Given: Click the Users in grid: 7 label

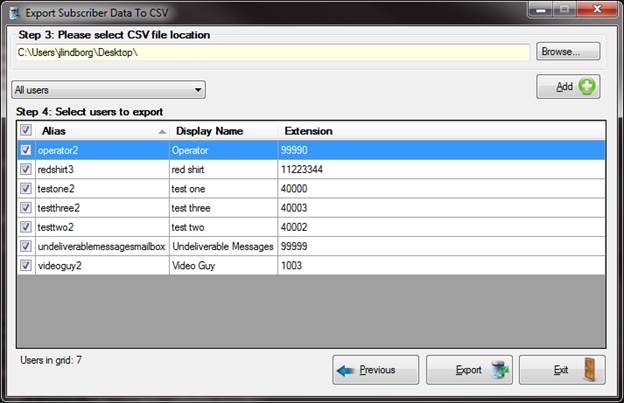Looking at the screenshot, I should 51,360.
